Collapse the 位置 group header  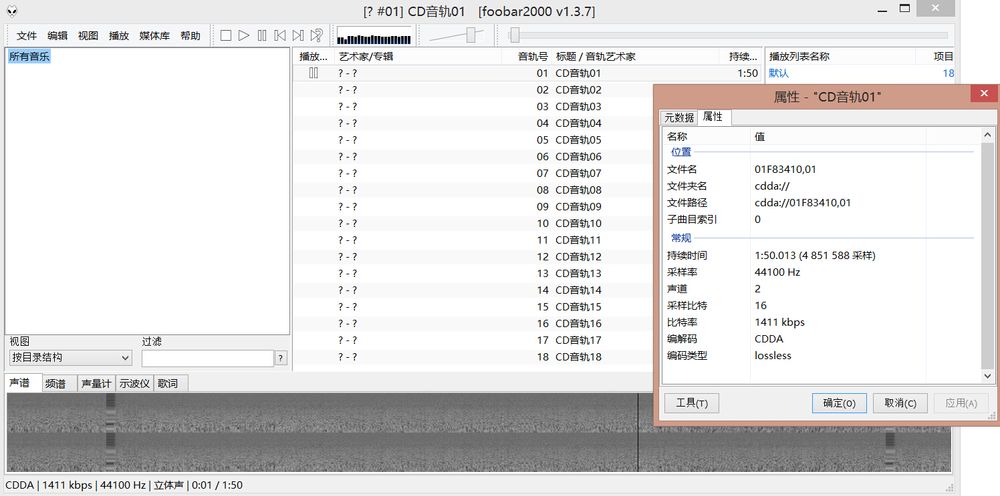pos(681,152)
